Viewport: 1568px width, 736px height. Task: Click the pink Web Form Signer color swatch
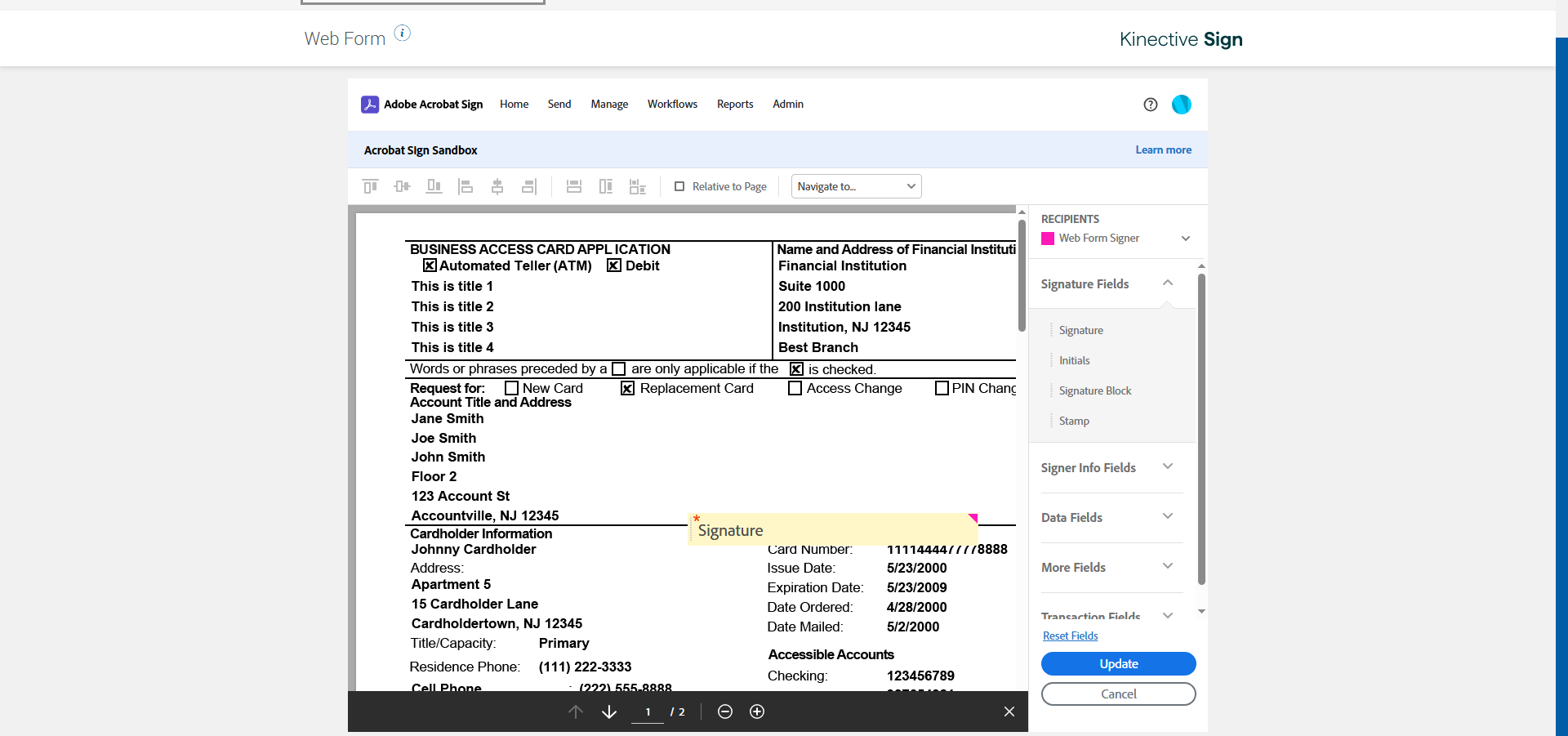coord(1048,239)
